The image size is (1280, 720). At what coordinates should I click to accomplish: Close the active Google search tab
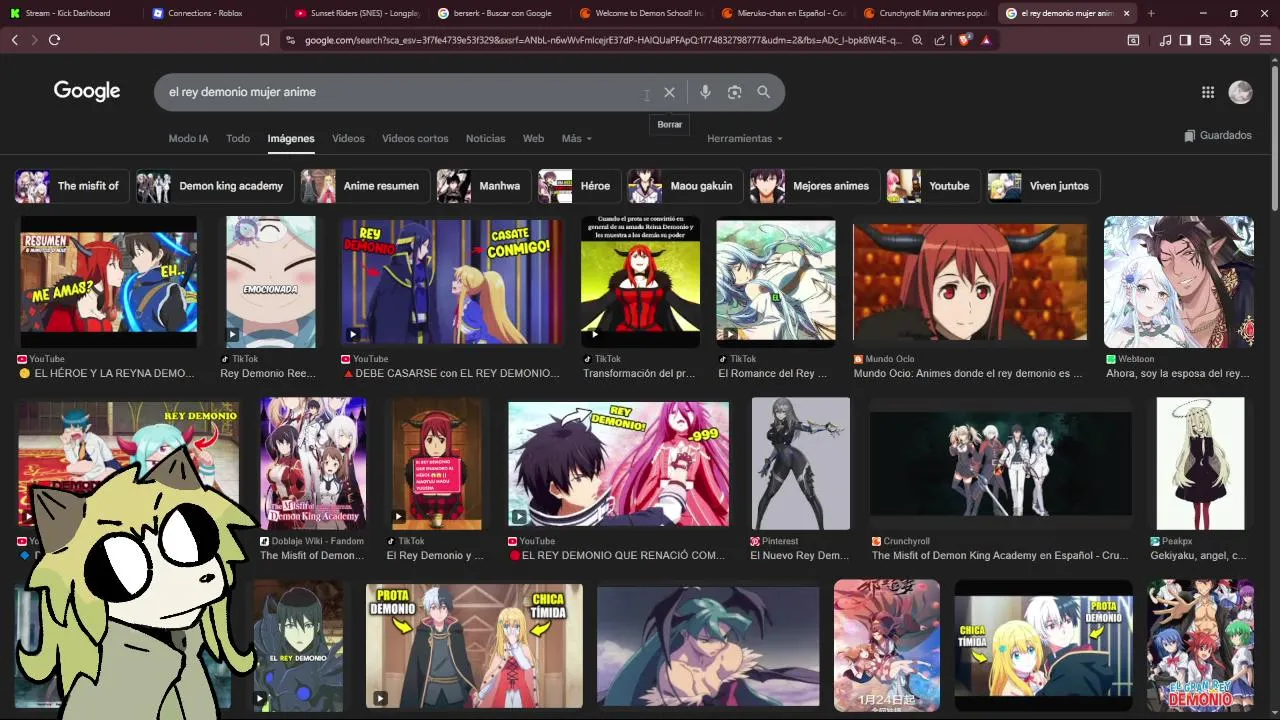(1127, 13)
